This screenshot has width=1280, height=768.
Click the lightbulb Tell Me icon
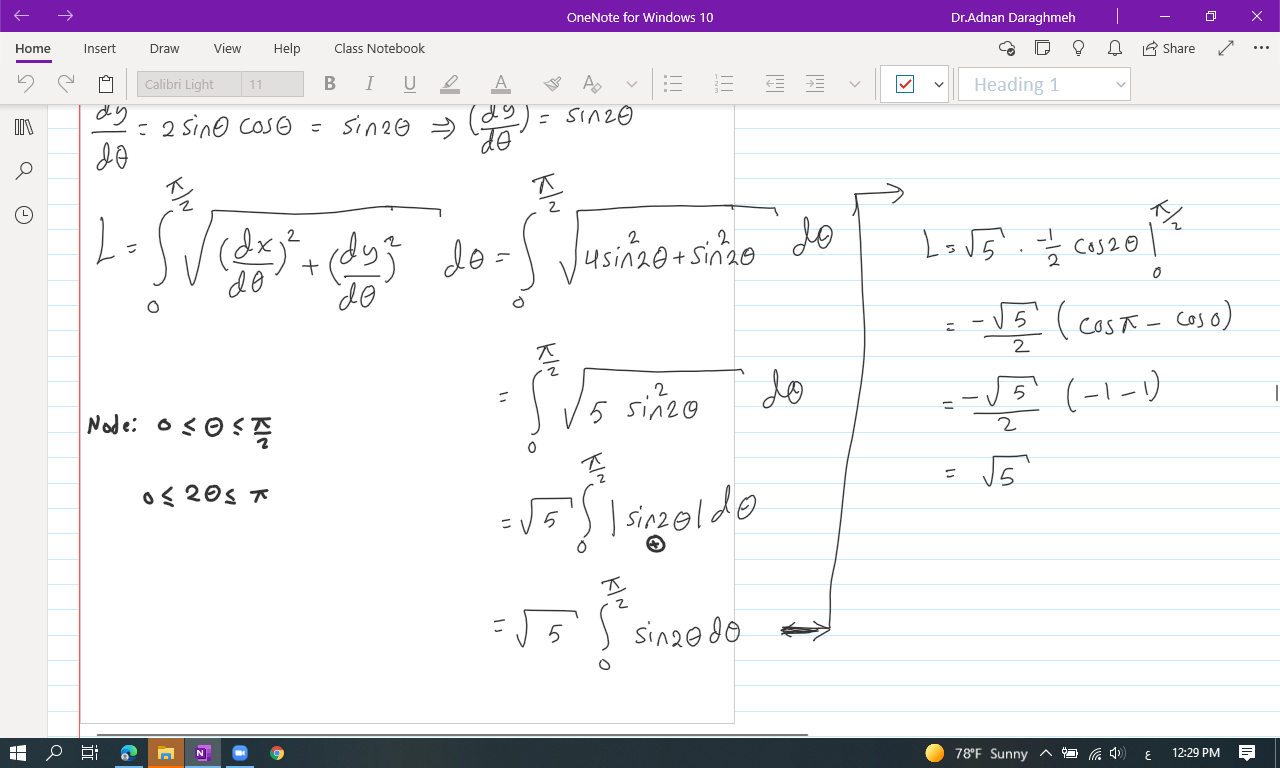[x=1078, y=48]
